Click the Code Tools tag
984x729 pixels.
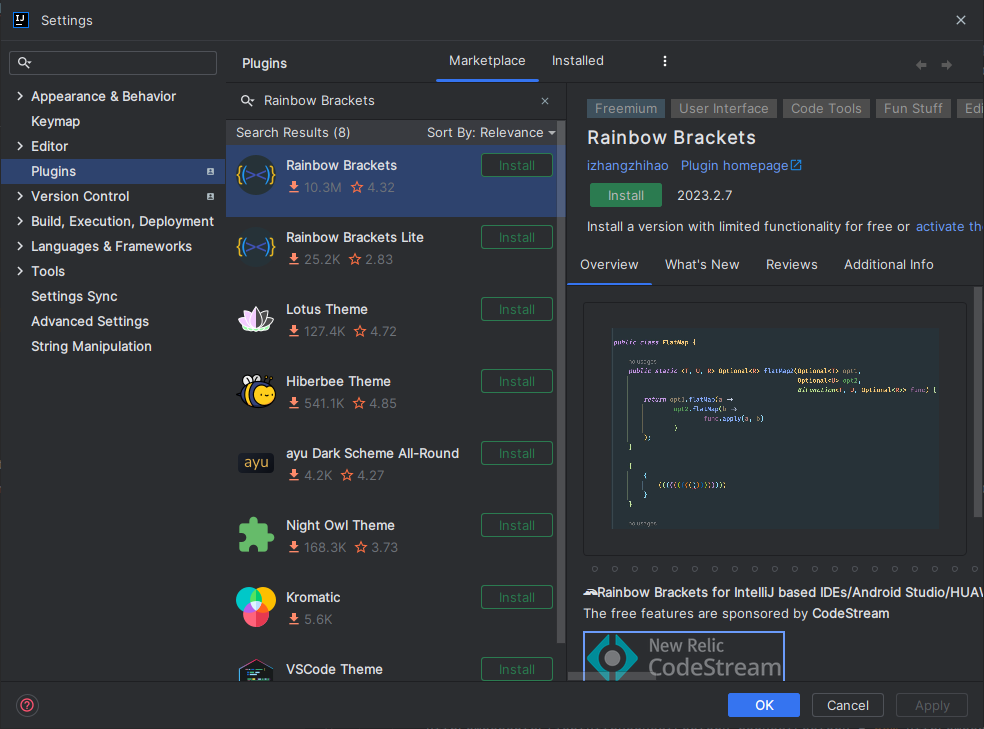[x=826, y=109]
